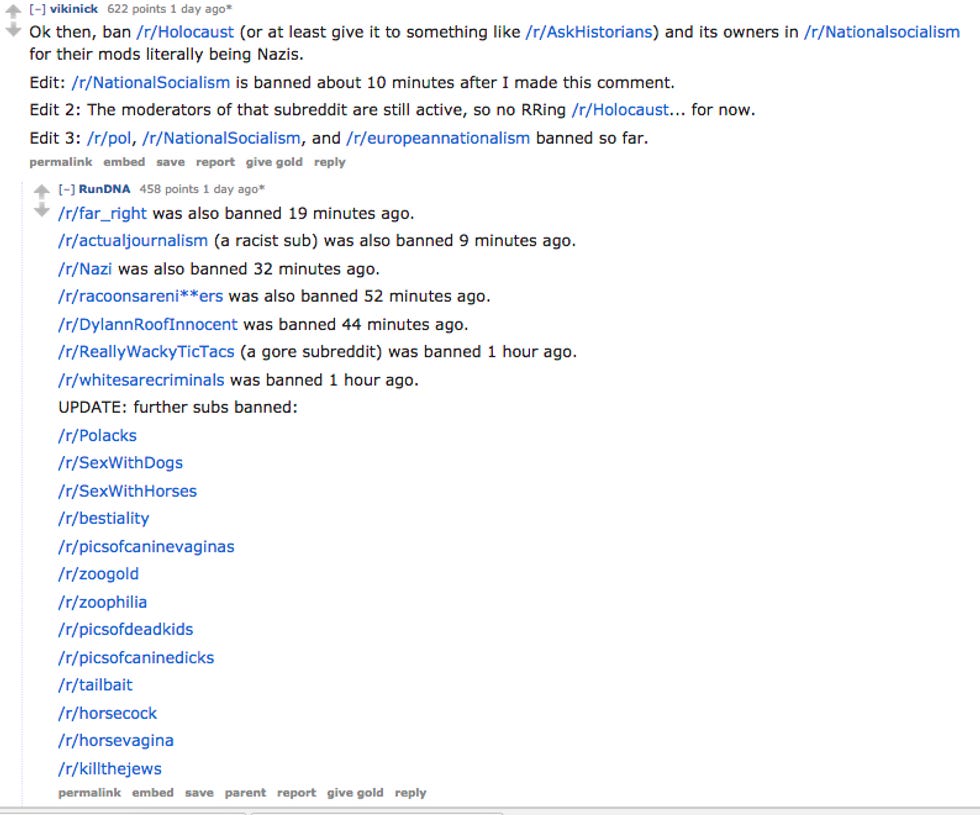Open vikinick's user profile
The height and width of the screenshot is (815, 980).
click(74, 9)
